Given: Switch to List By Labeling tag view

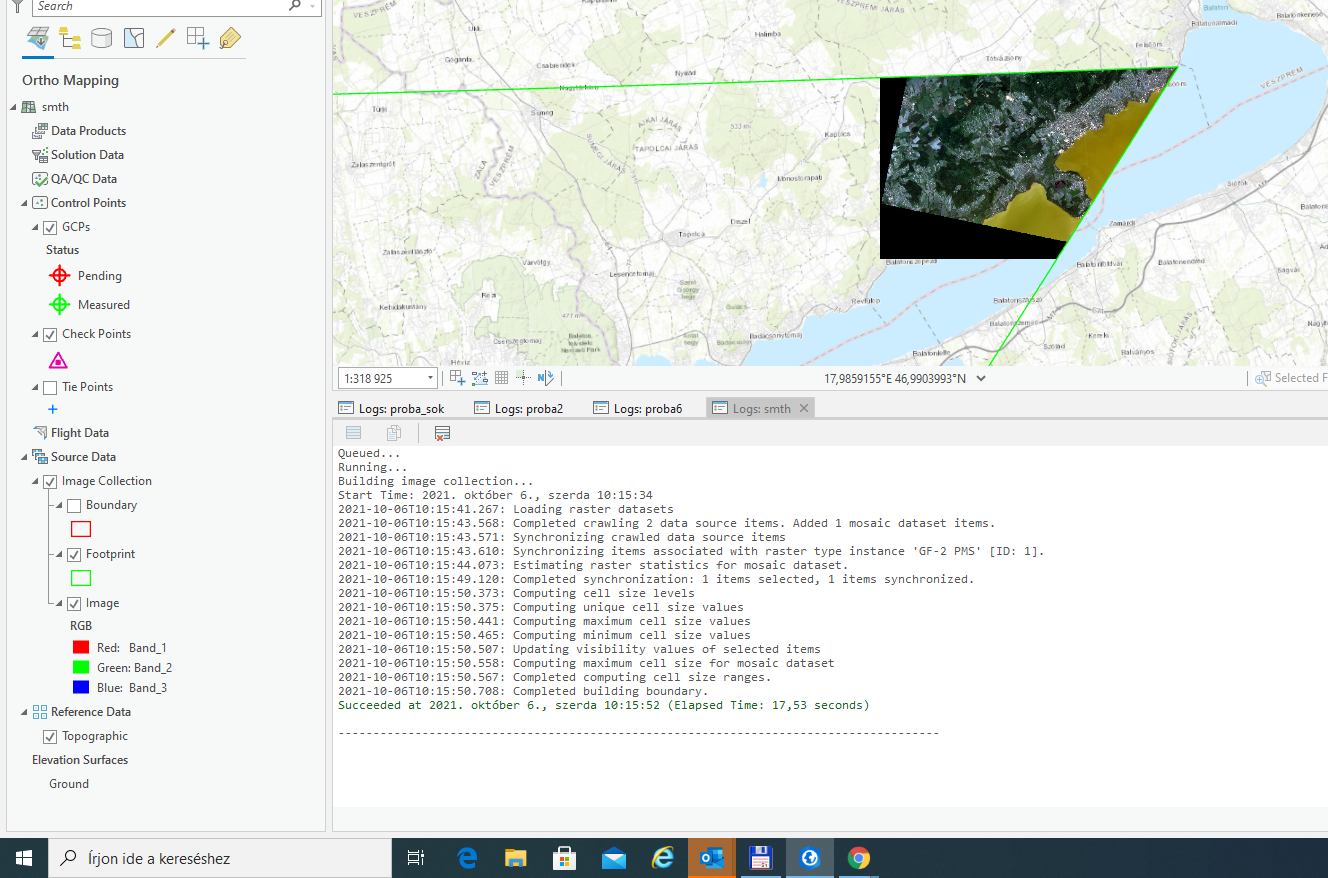Looking at the screenshot, I should (x=230, y=39).
